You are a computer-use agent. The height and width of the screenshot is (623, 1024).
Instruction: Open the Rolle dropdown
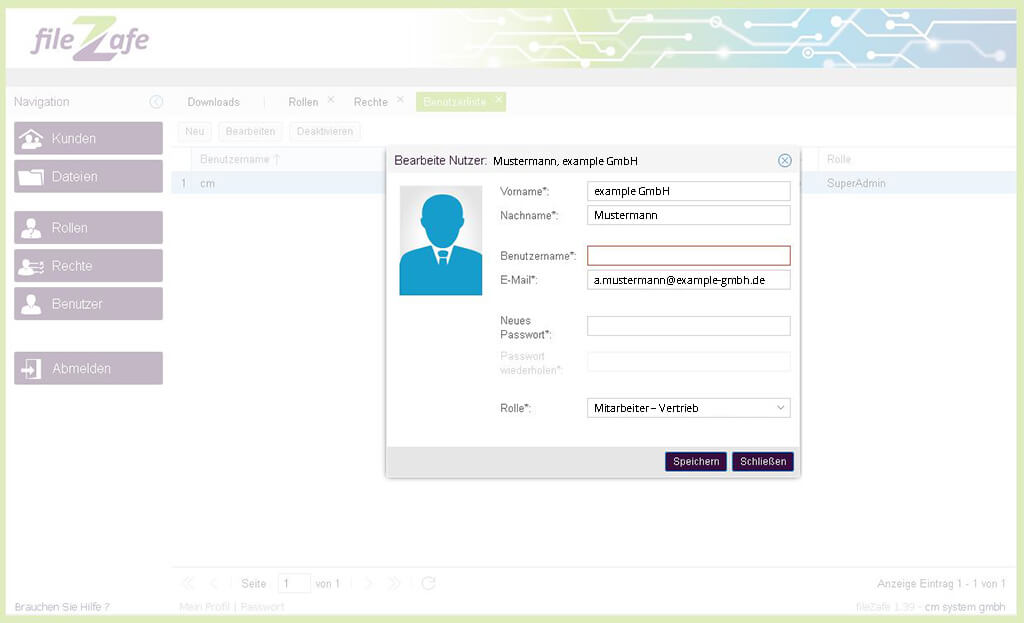pos(688,408)
